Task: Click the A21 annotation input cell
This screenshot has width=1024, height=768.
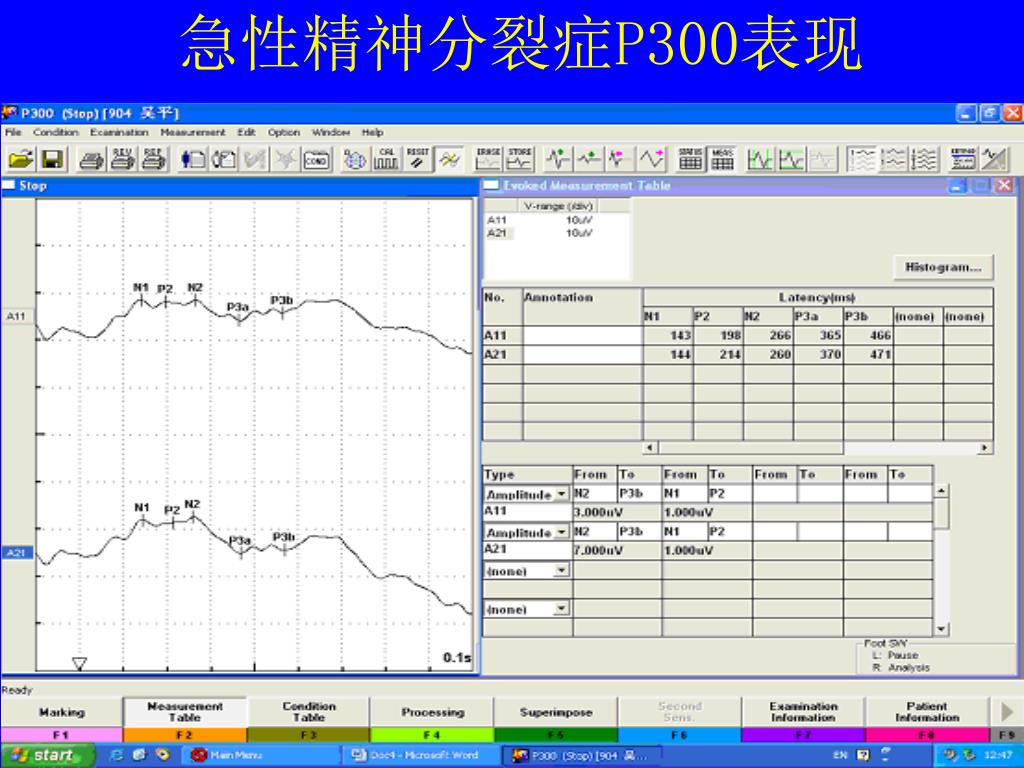Action: click(x=583, y=355)
